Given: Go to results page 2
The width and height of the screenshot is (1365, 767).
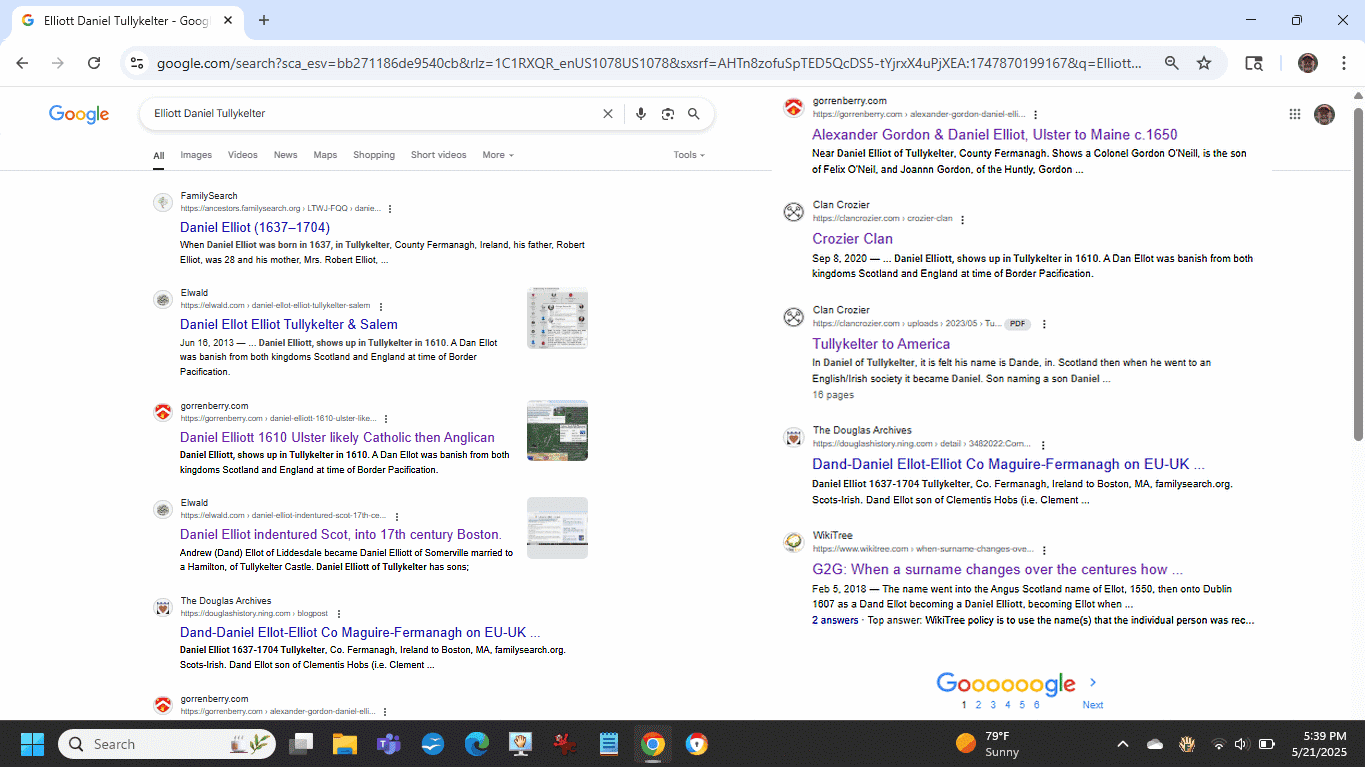Looking at the screenshot, I should [x=978, y=705].
